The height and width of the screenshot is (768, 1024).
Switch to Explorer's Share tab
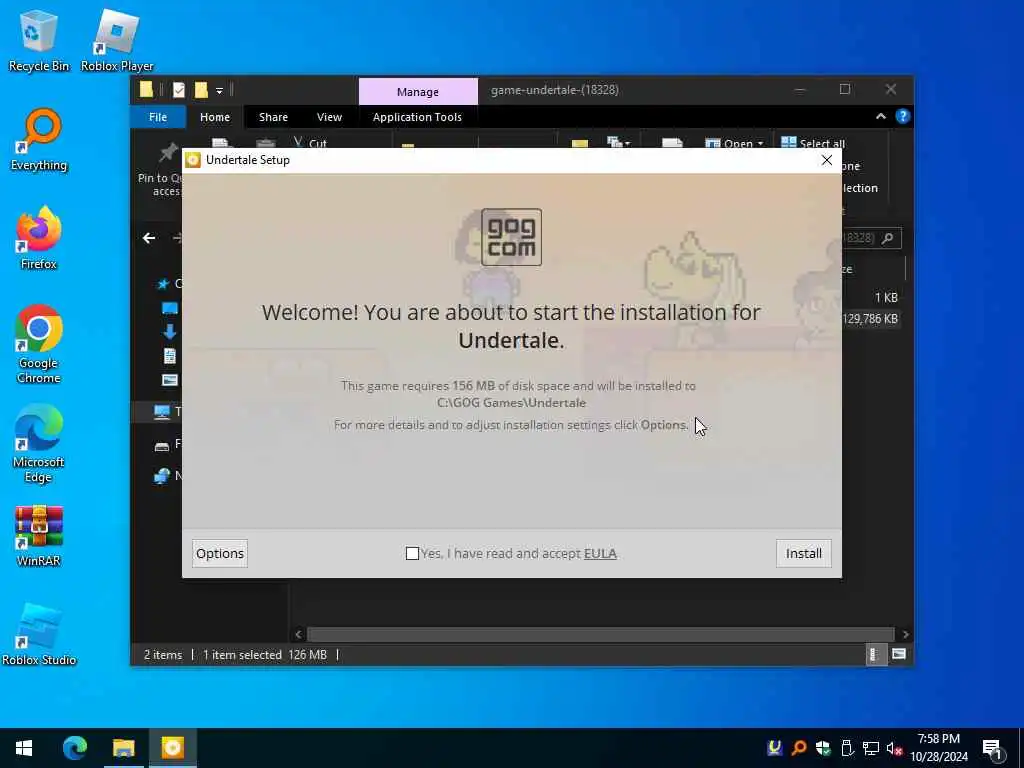click(x=273, y=117)
